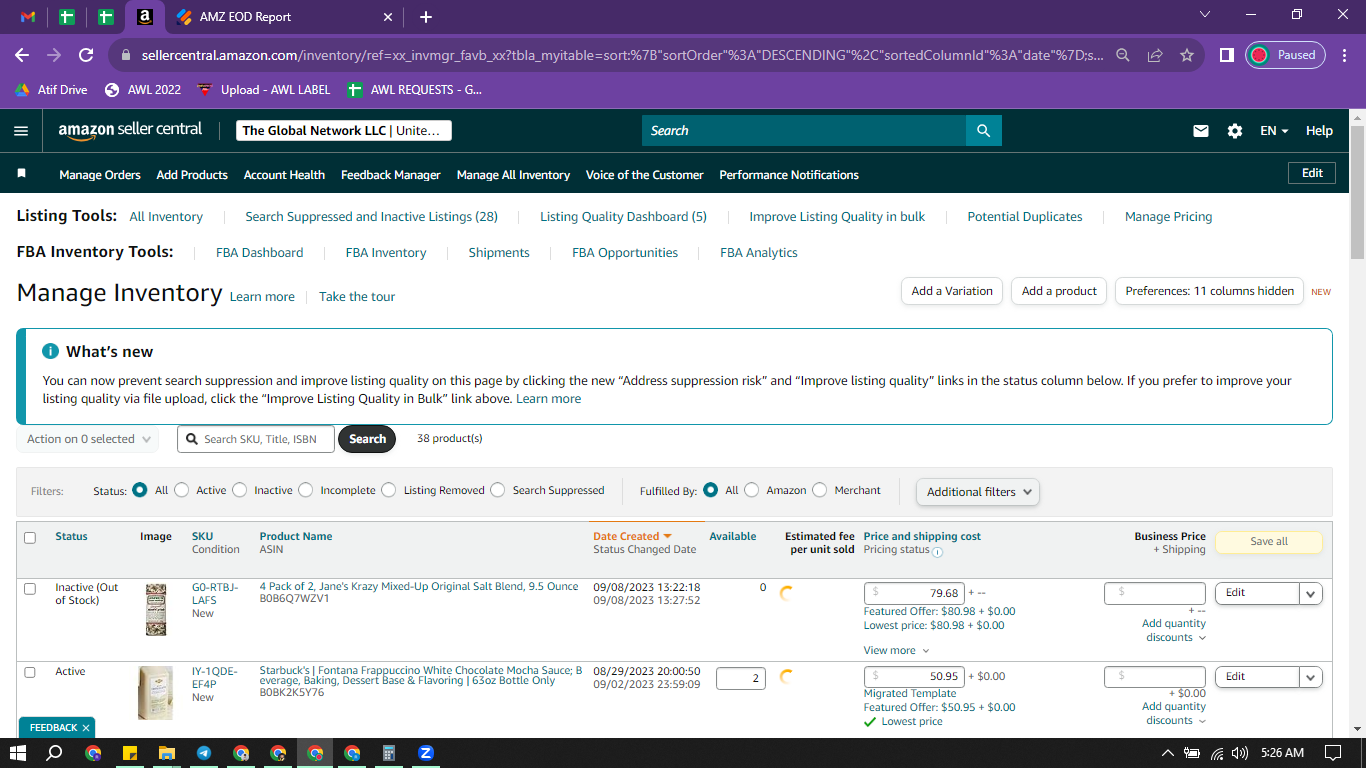This screenshot has width=1366, height=768.
Task: Sort by the Date Created column header
Action: tap(632, 537)
